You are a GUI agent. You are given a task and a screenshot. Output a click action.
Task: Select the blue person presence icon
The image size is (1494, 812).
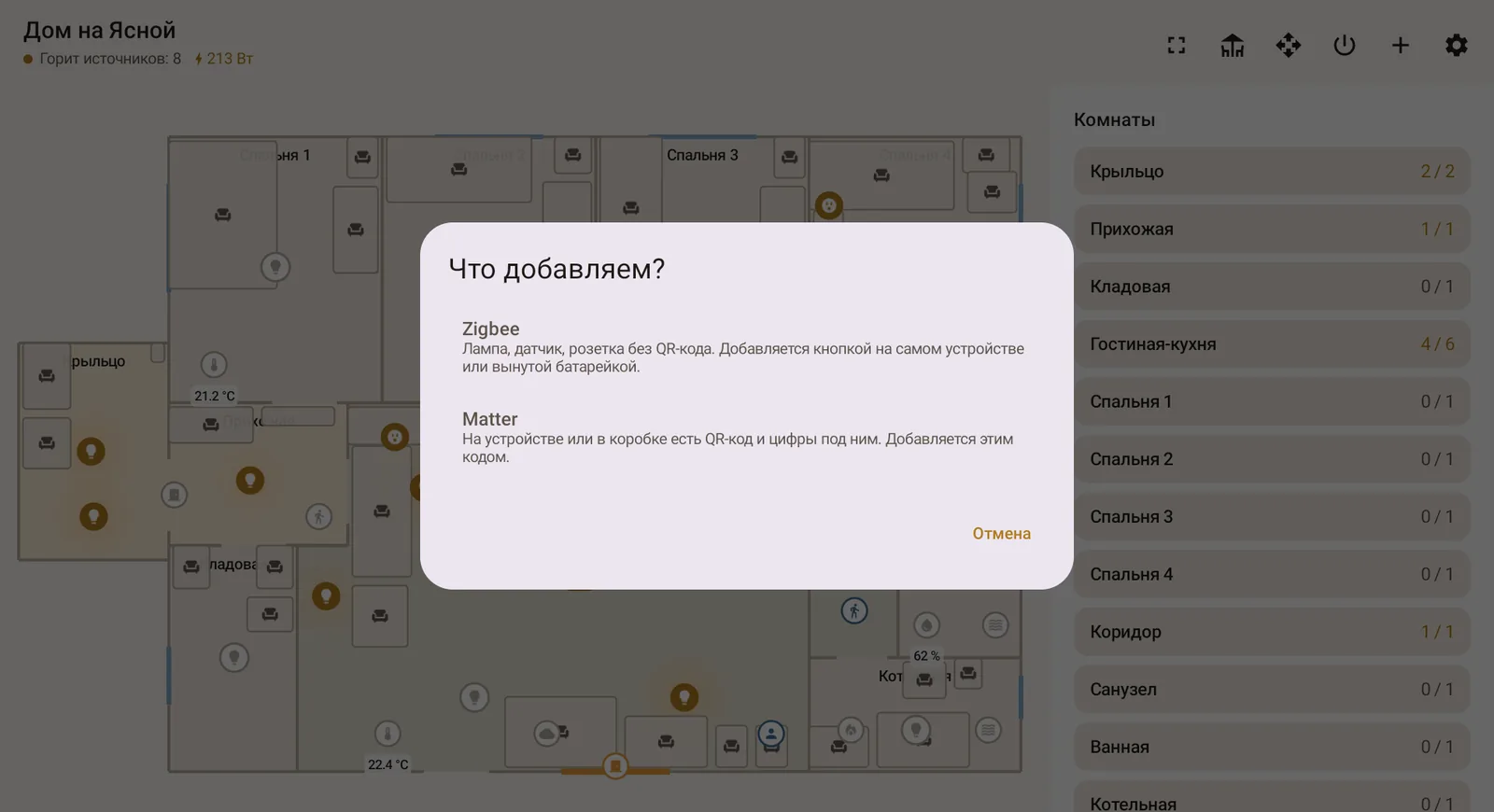771,734
